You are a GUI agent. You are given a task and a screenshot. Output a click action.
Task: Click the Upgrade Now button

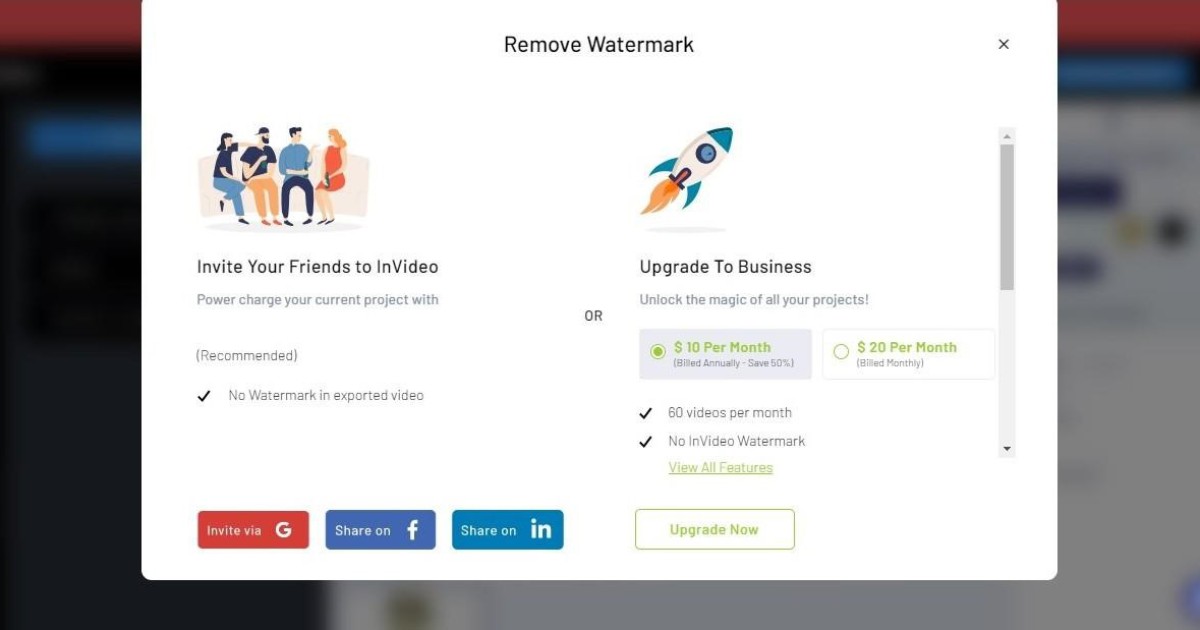[715, 529]
